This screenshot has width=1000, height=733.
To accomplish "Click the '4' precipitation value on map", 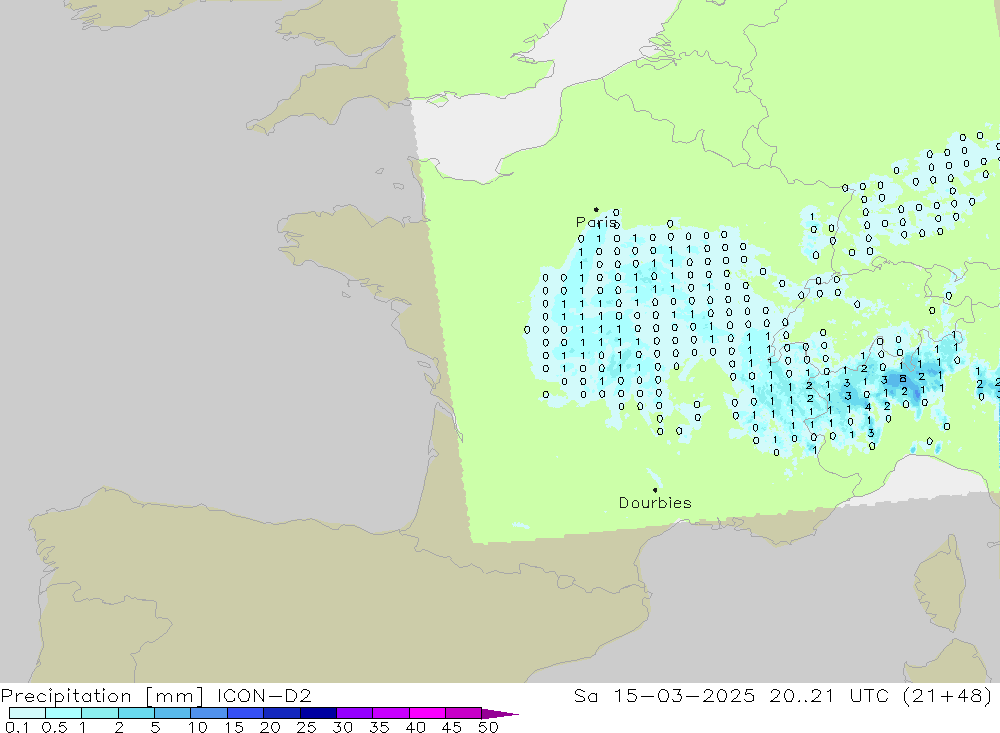I will (x=868, y=407).
